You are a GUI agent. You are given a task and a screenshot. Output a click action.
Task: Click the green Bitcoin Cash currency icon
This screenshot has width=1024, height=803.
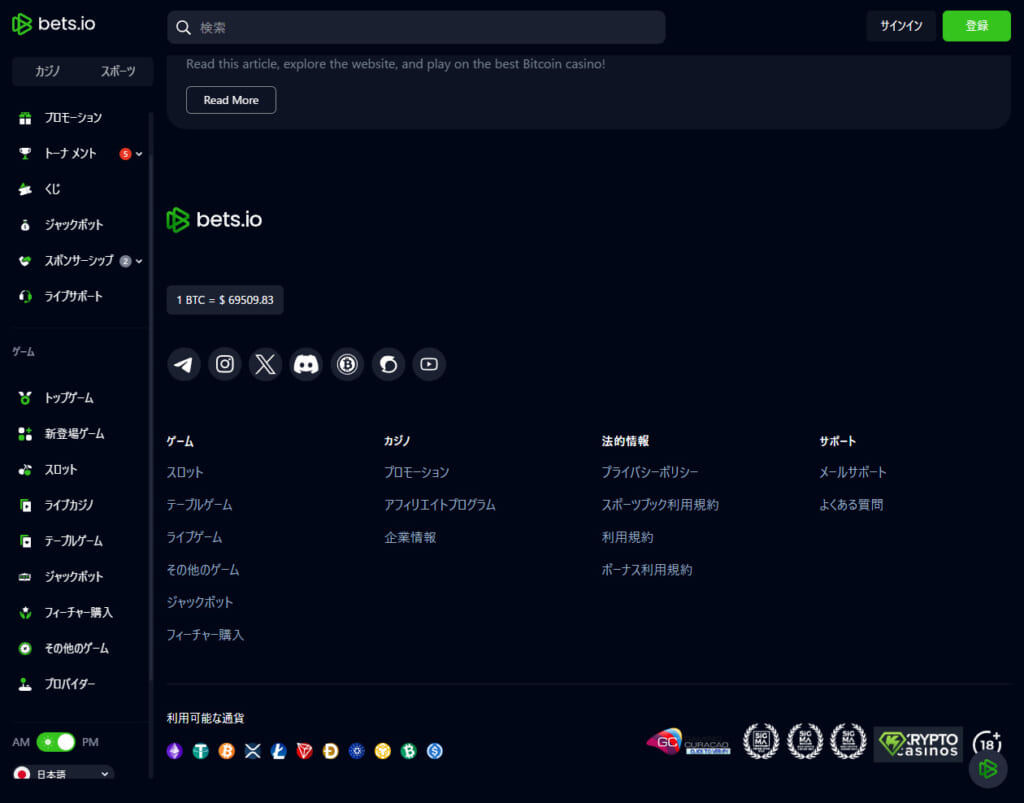pyautogui.click(x=409, y=751)
